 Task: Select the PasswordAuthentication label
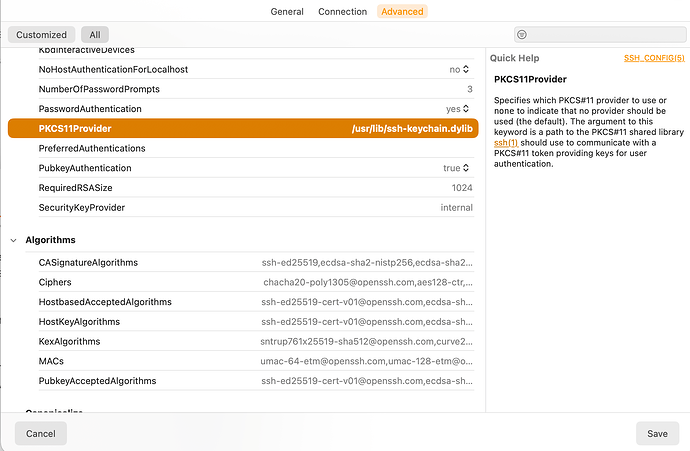[x=90, y=109]
